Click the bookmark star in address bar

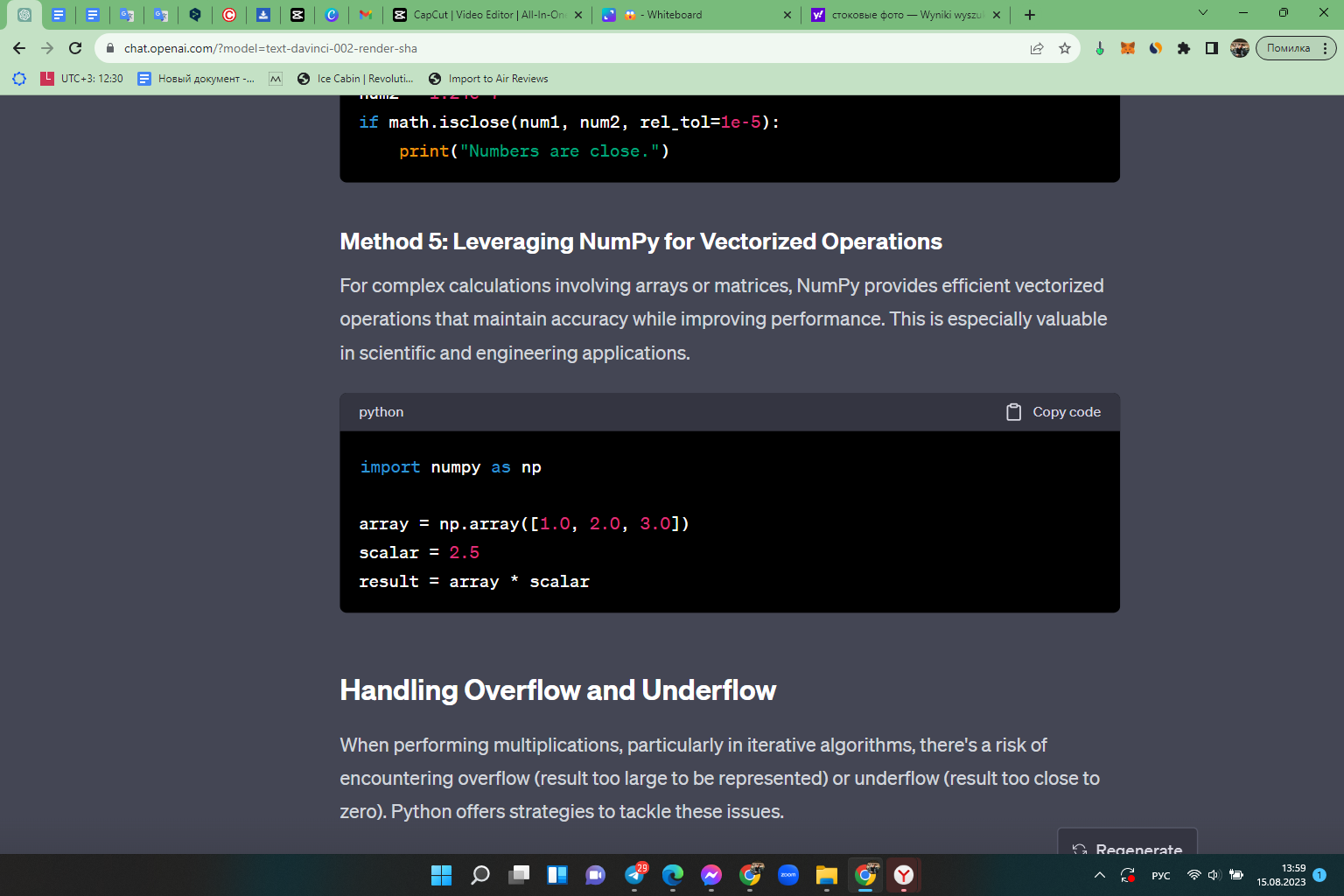(1066, 48)
